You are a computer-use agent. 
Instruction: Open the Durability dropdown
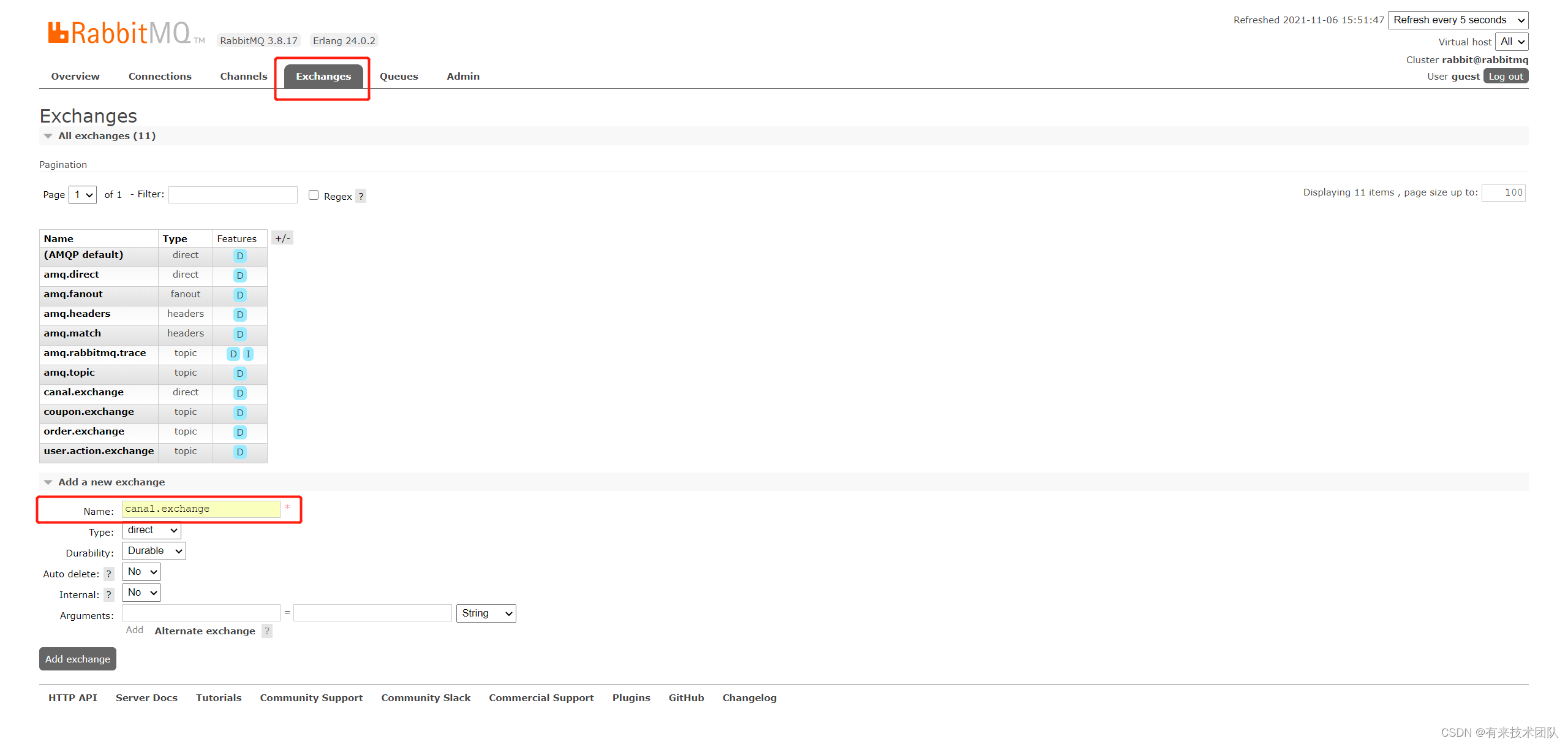click(x=154, y=551)
